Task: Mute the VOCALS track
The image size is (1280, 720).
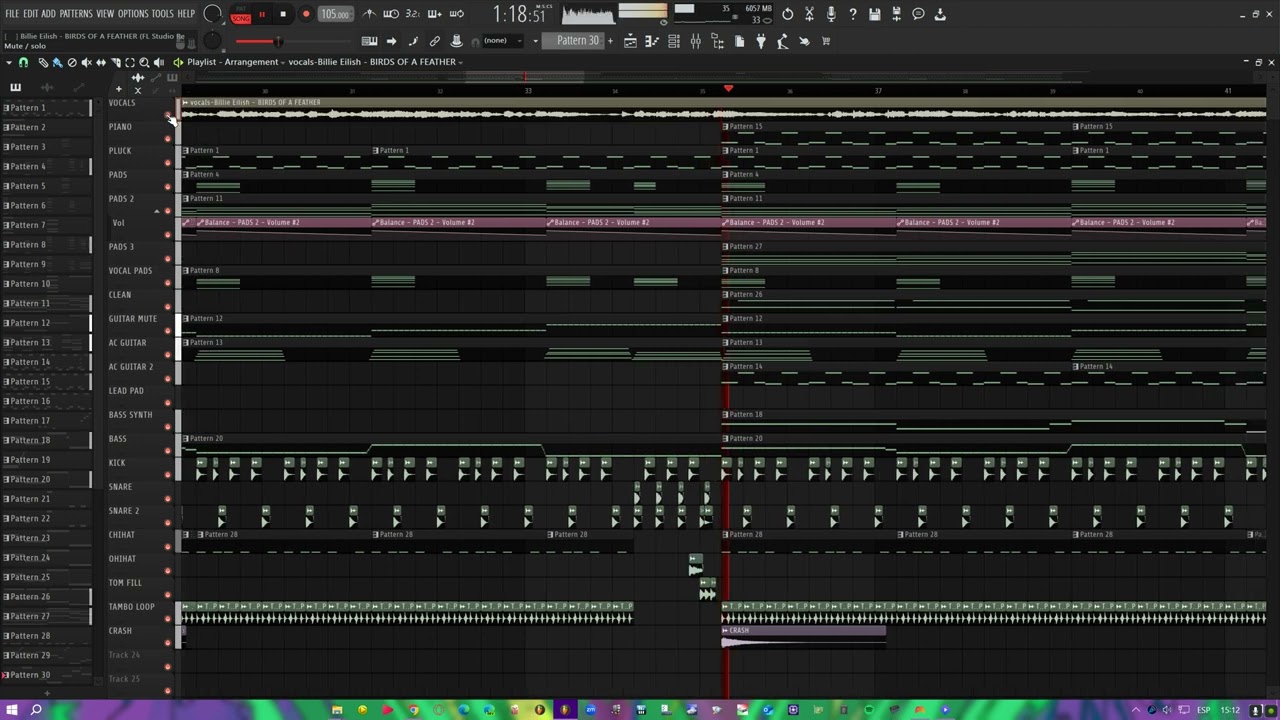Action: pyautogui.click(x=167, y=114)
